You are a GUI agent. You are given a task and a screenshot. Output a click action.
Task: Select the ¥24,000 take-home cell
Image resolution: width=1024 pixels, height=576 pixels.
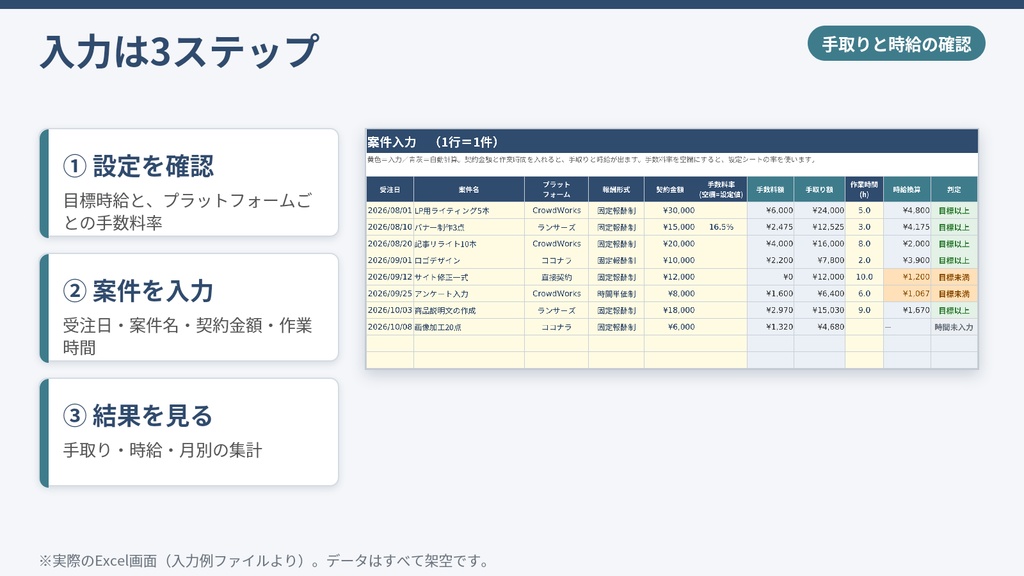(x=820, y=210)
